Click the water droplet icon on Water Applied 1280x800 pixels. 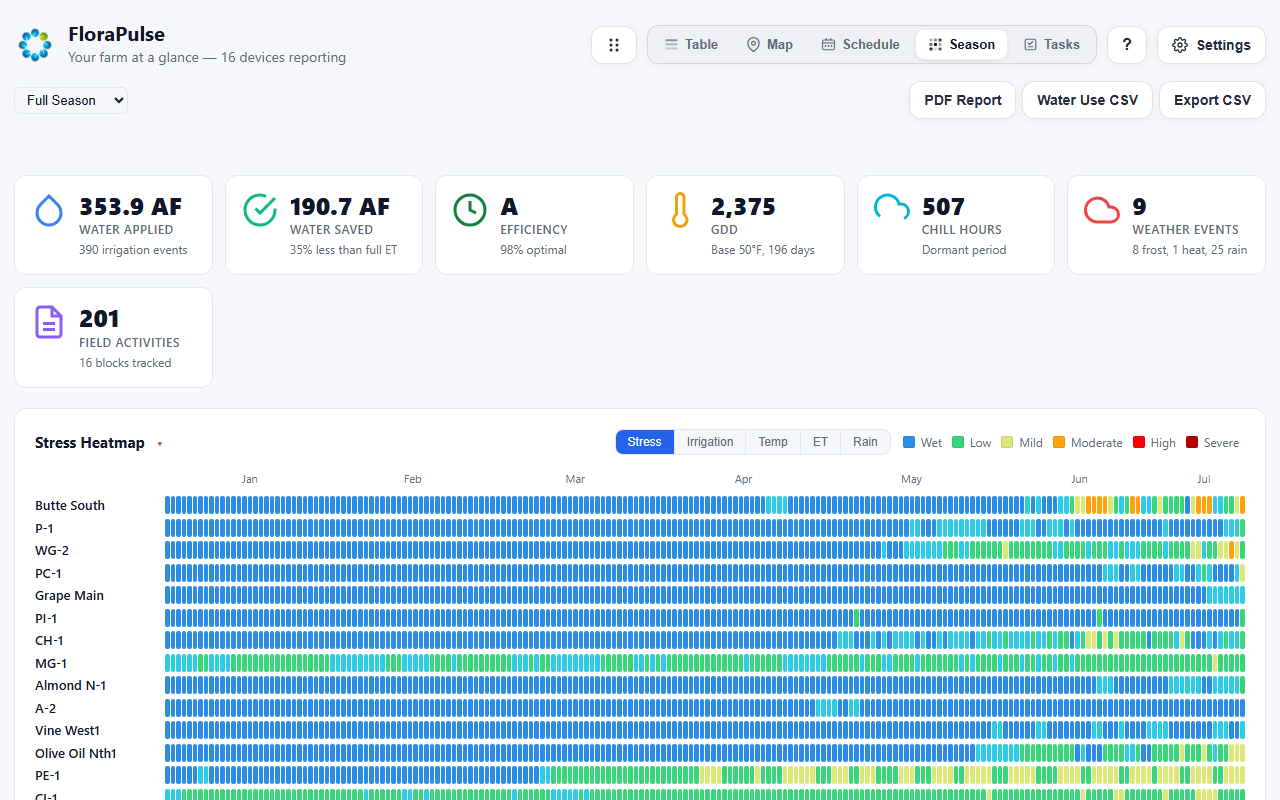tap(49, 211)
